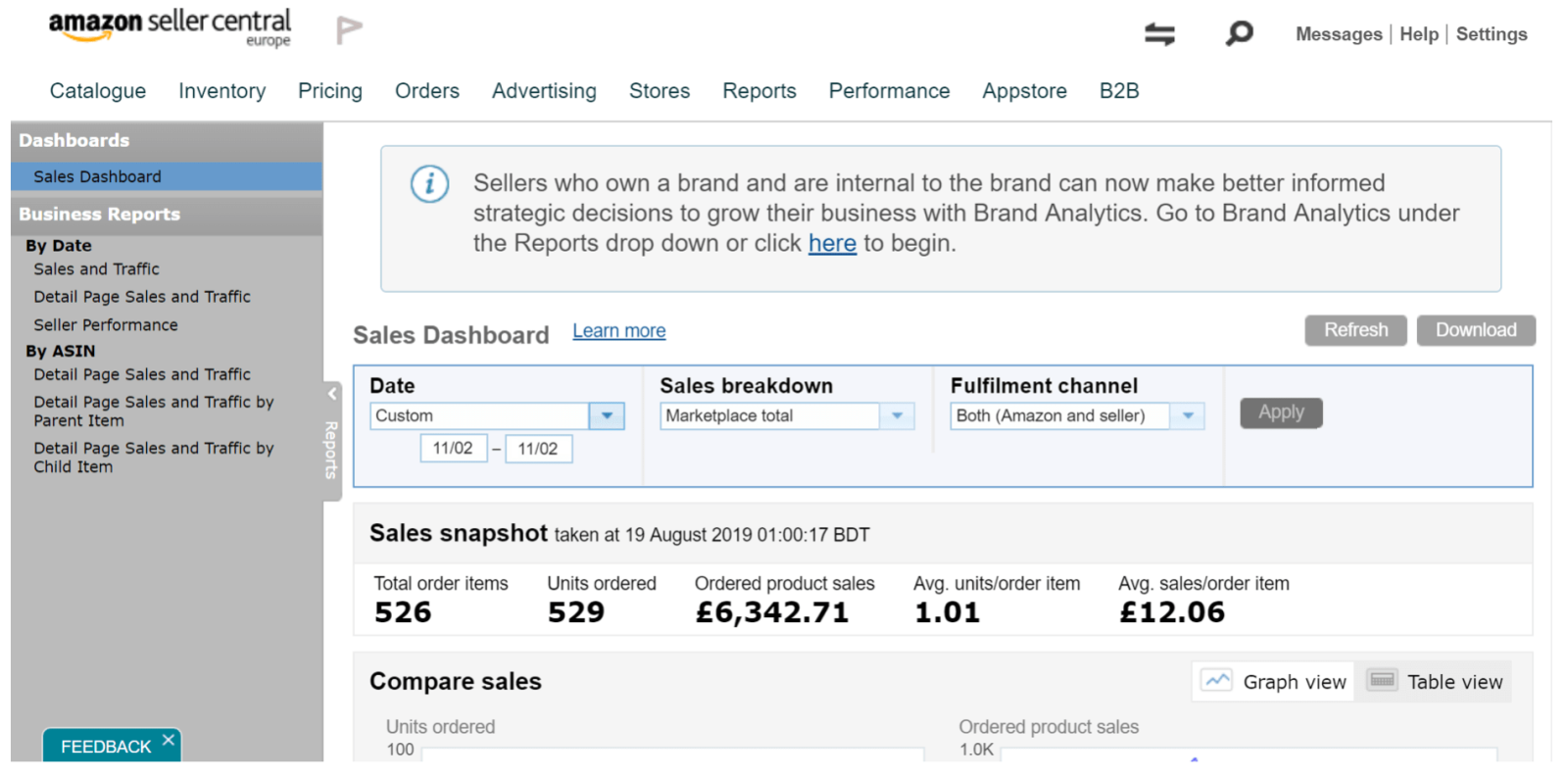
Task: Click the FEEDBACK button
Action: point(106,747)
